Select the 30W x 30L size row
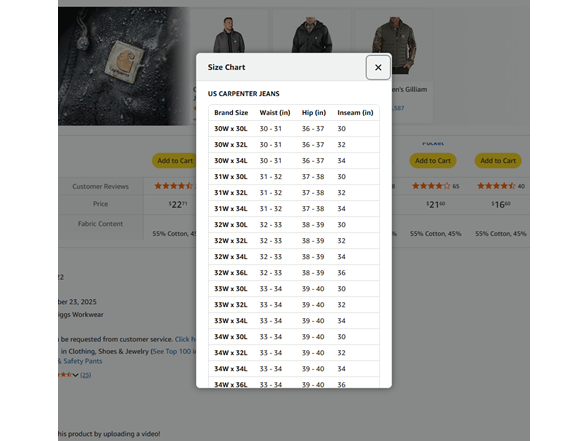 coord(294,129)
